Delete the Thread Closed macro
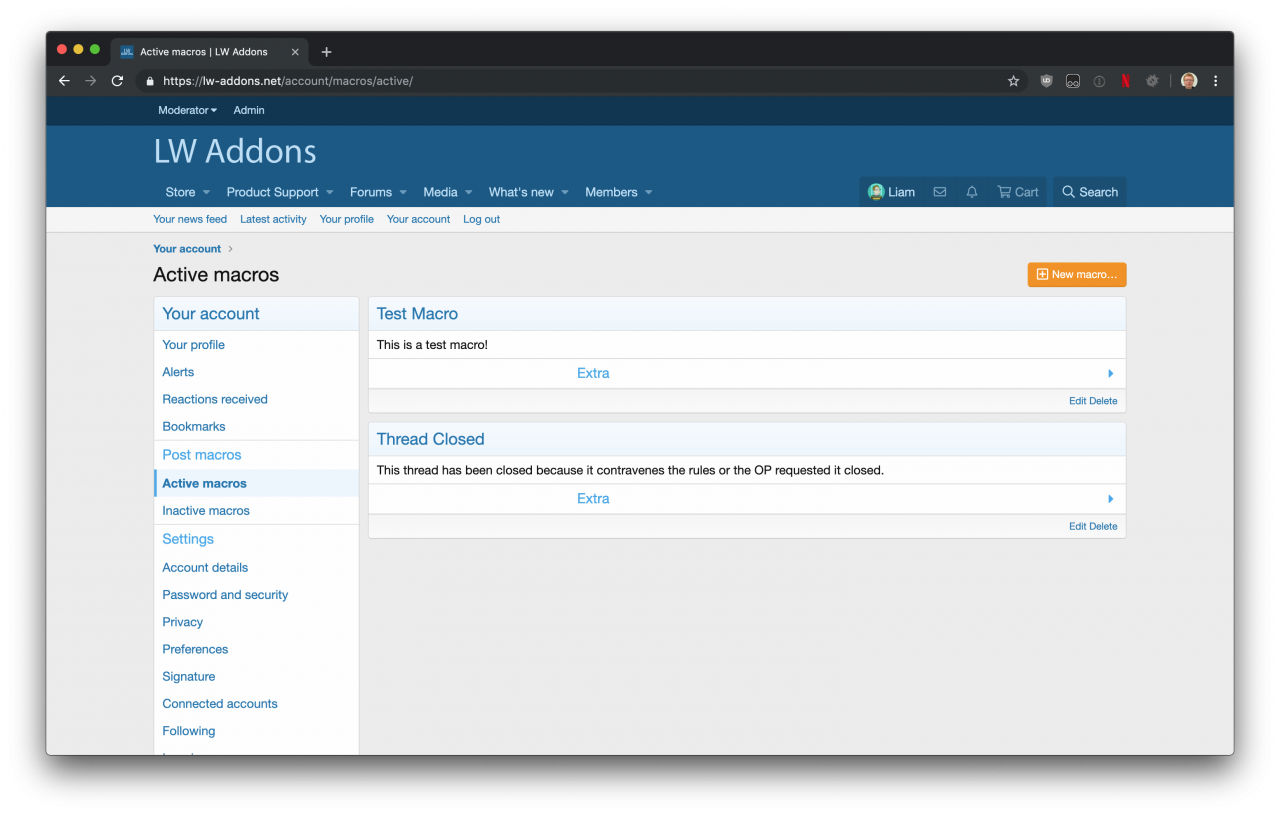This screenshot has width=1280, height=816. (x=1103, y=526)
